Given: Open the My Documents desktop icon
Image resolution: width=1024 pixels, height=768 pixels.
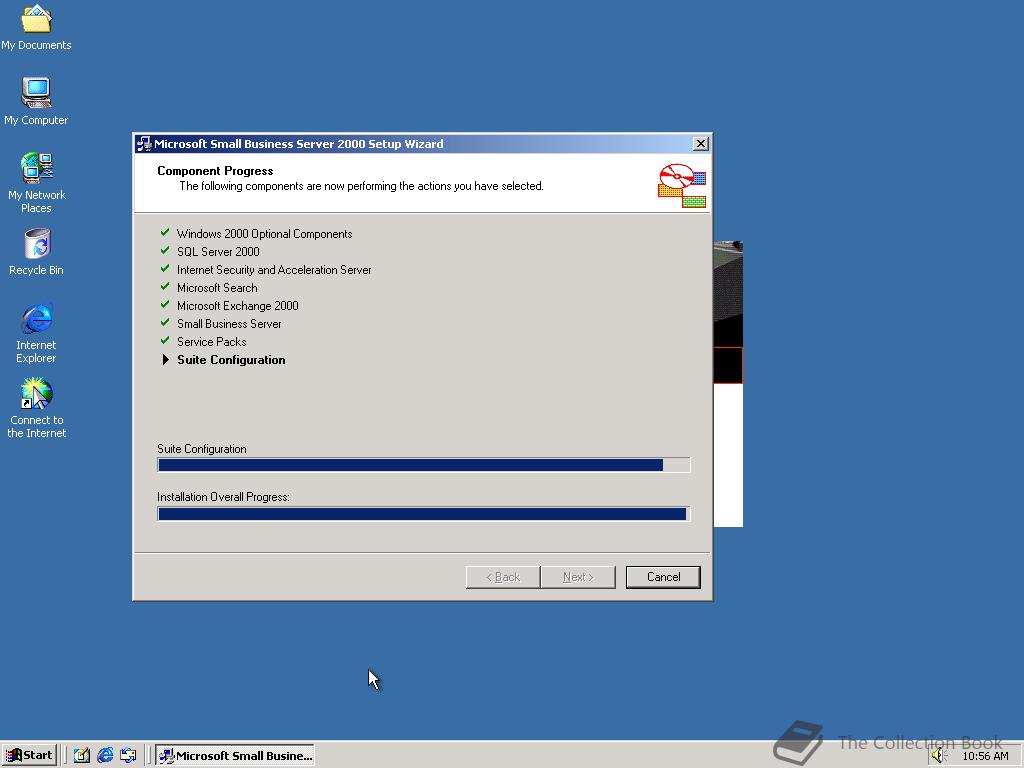Looking at the screenshot, I should pos(36,28).
